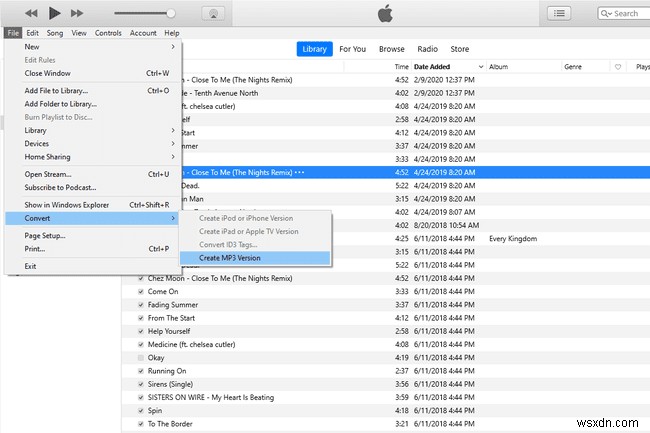Uncheck the Come On checkbox
The height and width of the screenshot is (433, 650).
point(141,292)
